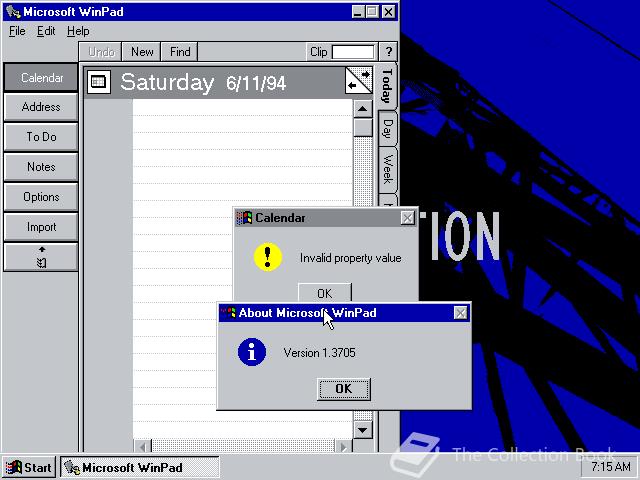Open the Notes section
Screen dimensions: 640x480
[41, 167]
